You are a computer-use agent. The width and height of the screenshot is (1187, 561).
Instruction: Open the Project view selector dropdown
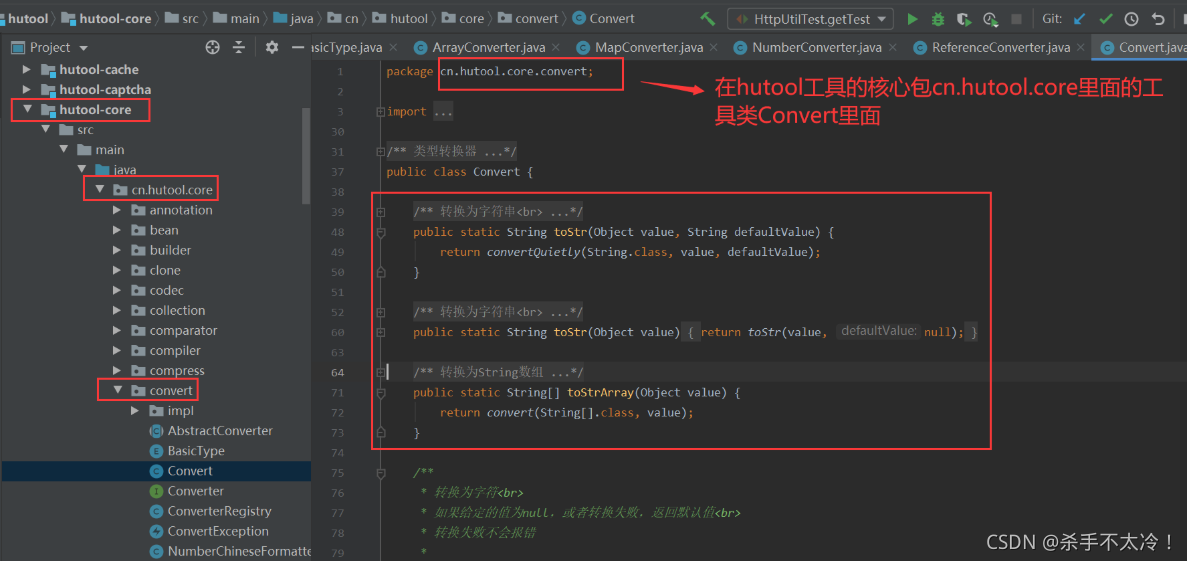click(x=50, y=48)
